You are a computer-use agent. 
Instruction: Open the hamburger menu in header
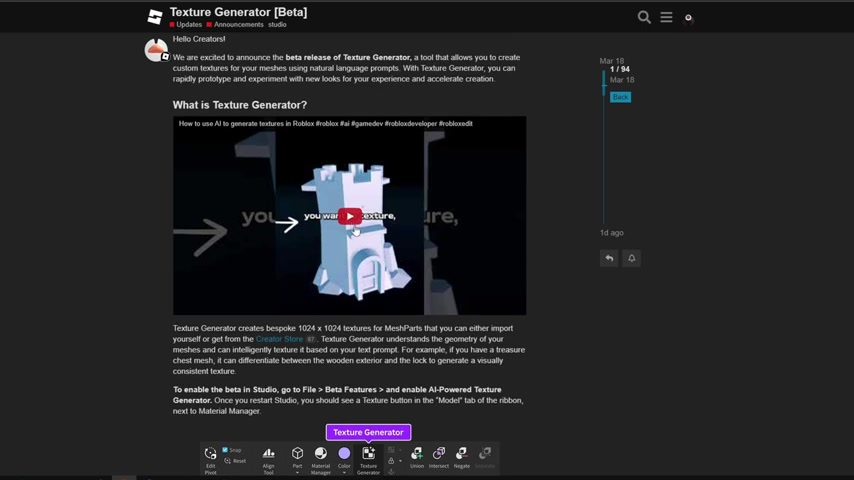(x=666, y=17)
